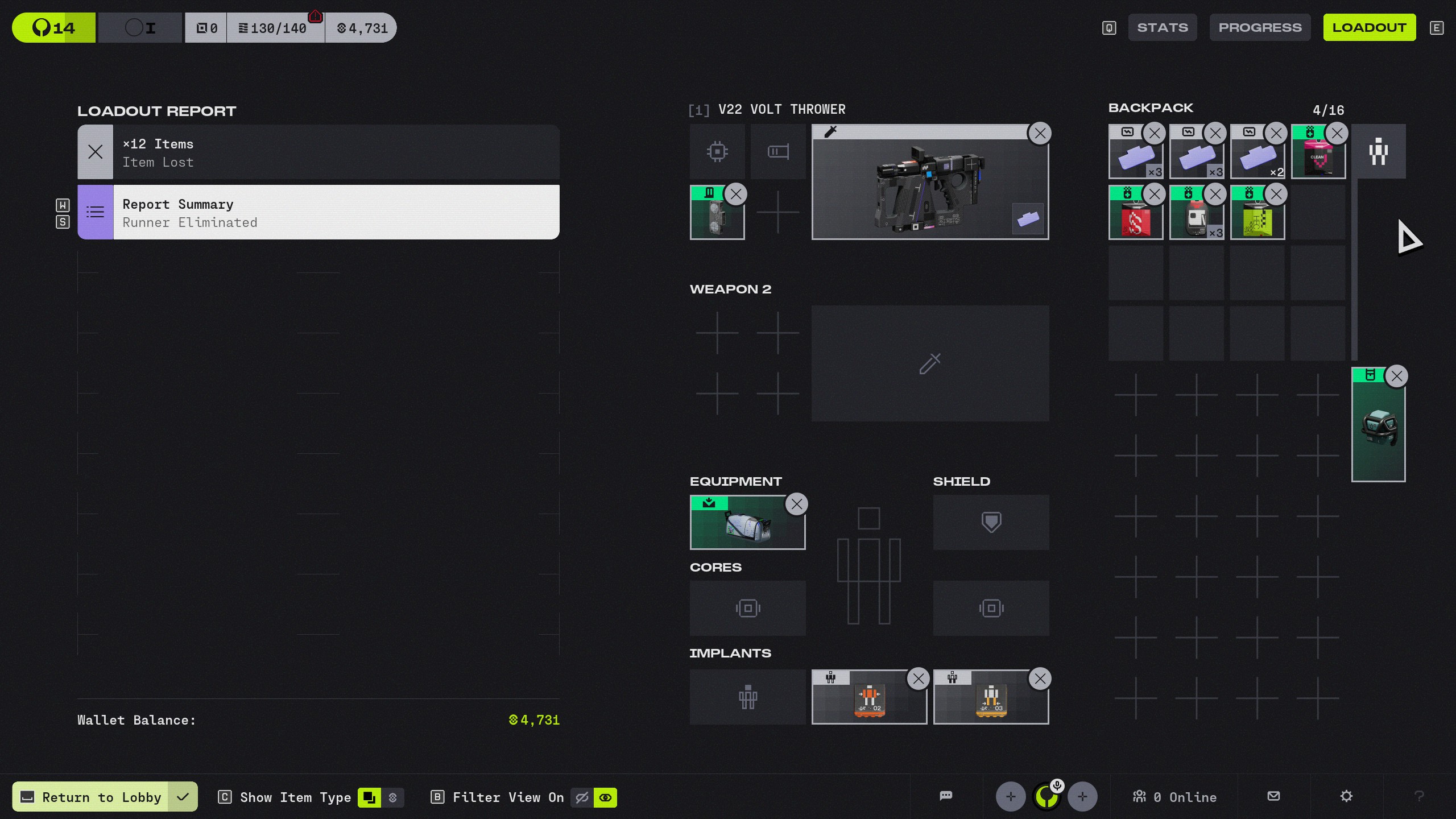Viewport: 1456px width, 819px height.
Task: Click the empty shield slot icon
Action: [x=991, y=522]
